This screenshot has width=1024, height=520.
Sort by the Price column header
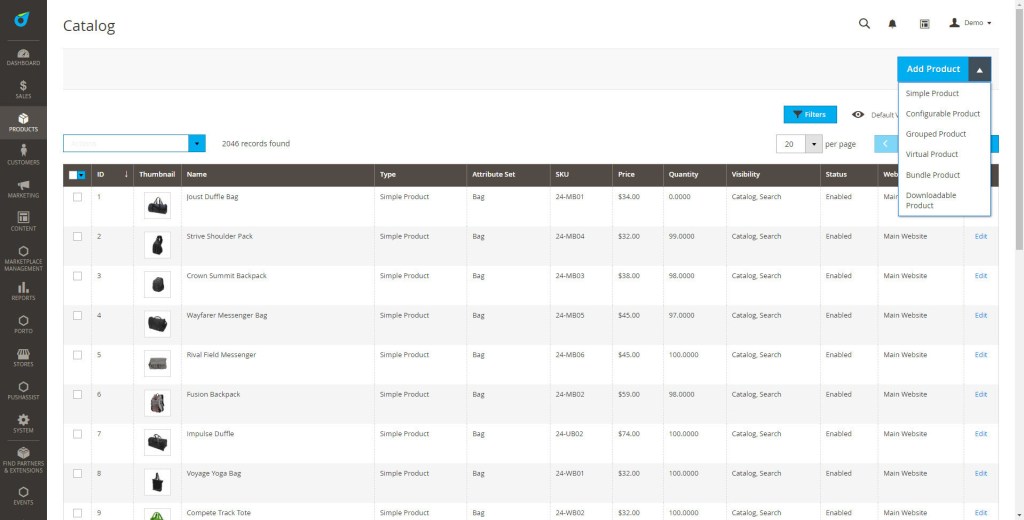(x=637, y=174)
